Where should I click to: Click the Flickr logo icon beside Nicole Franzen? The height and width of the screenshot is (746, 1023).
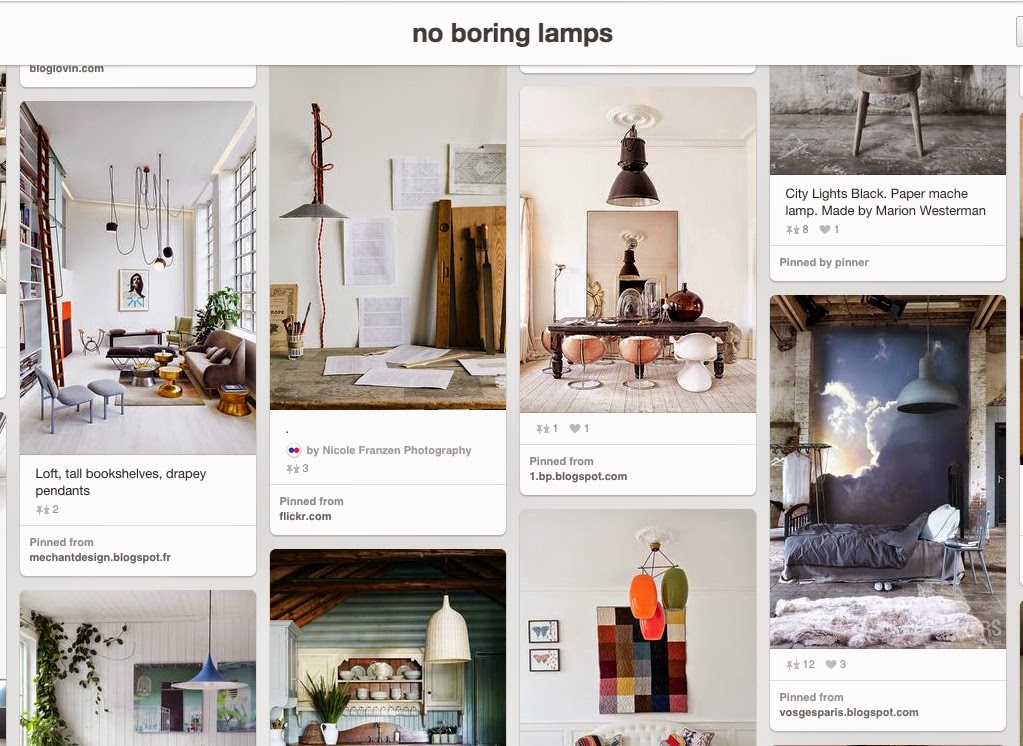coord(294,450)
